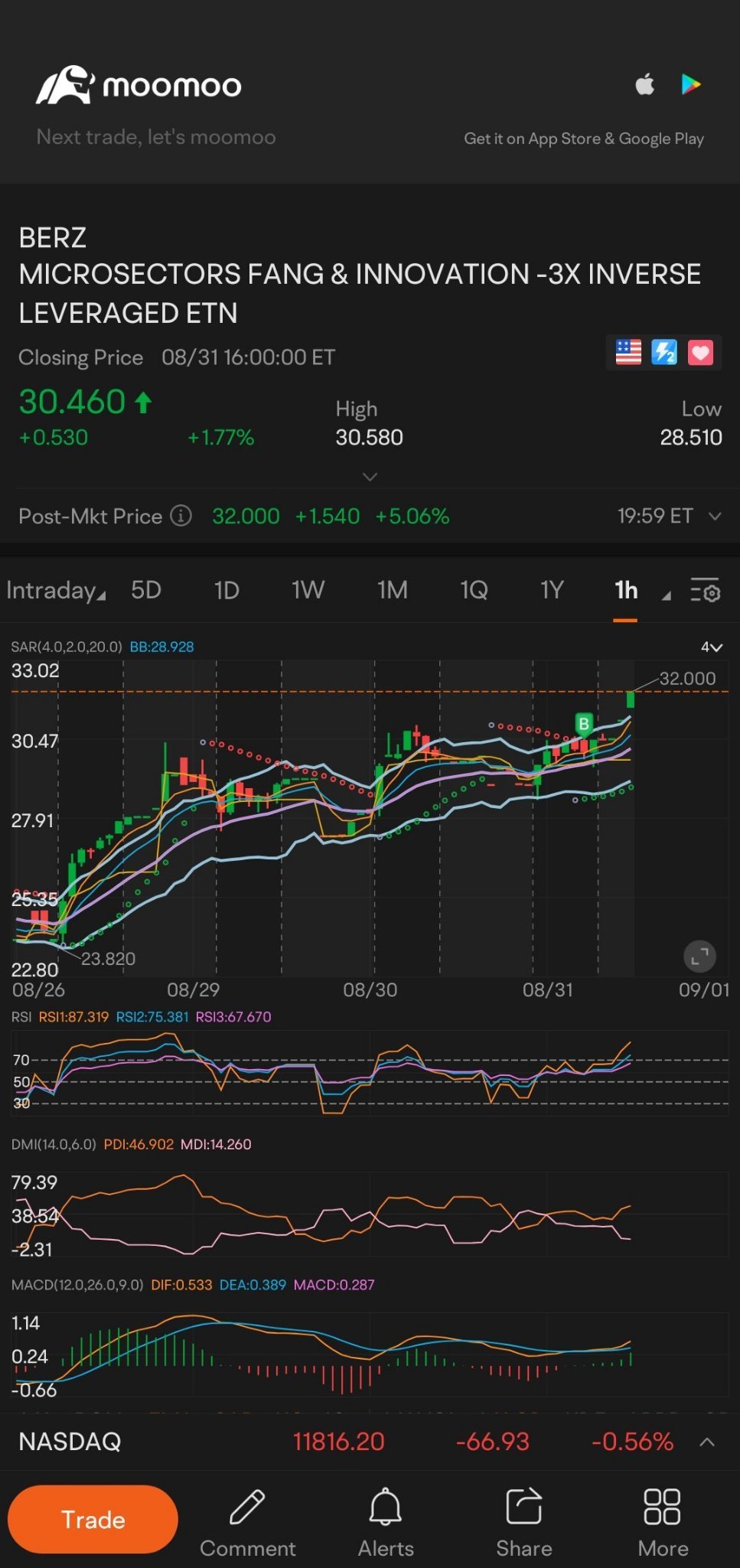
Task: Select the 1Q chart tab
Action: click(474, 590)
